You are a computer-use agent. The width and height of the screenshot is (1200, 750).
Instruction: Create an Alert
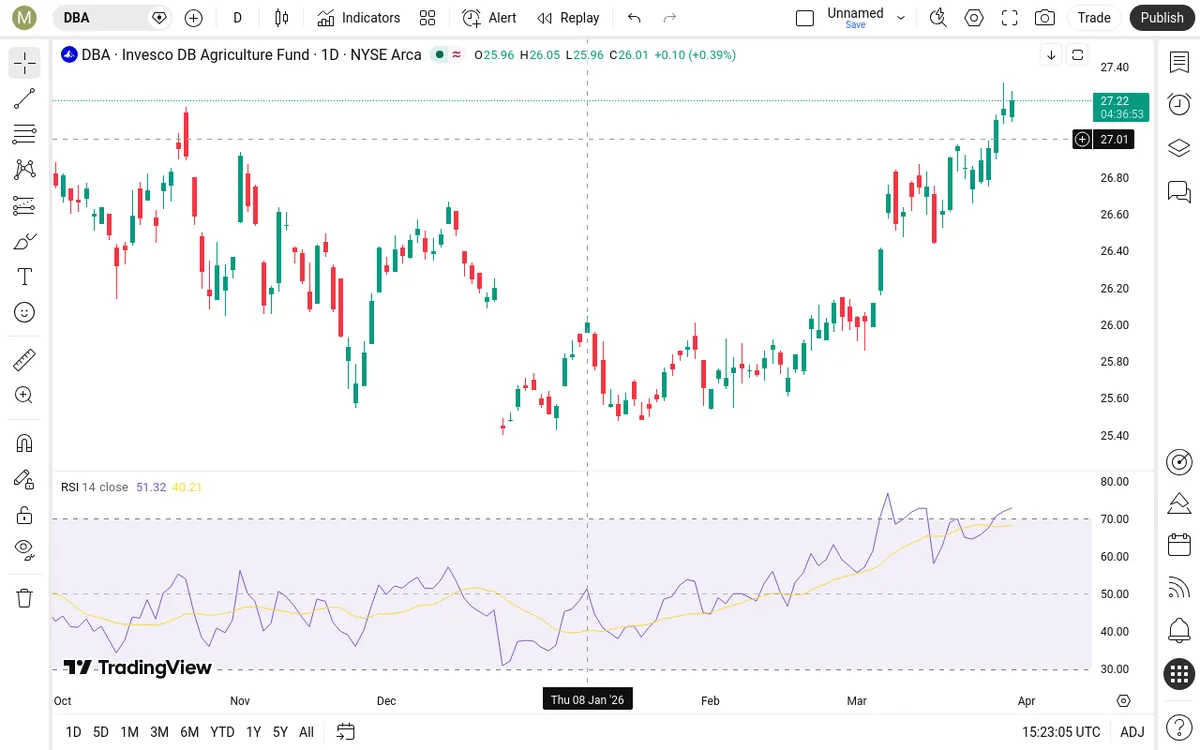[x=490, y=18]
